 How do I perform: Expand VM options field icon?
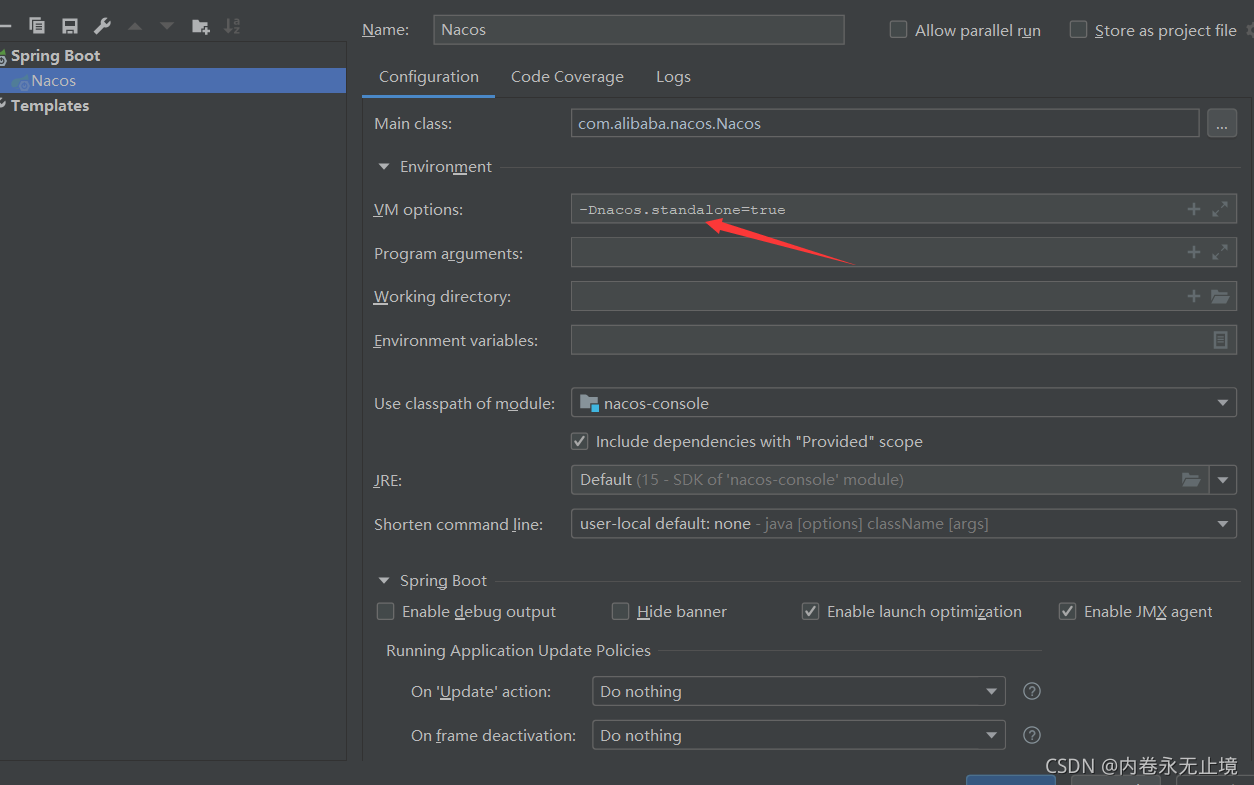[x=1220, y=209]
